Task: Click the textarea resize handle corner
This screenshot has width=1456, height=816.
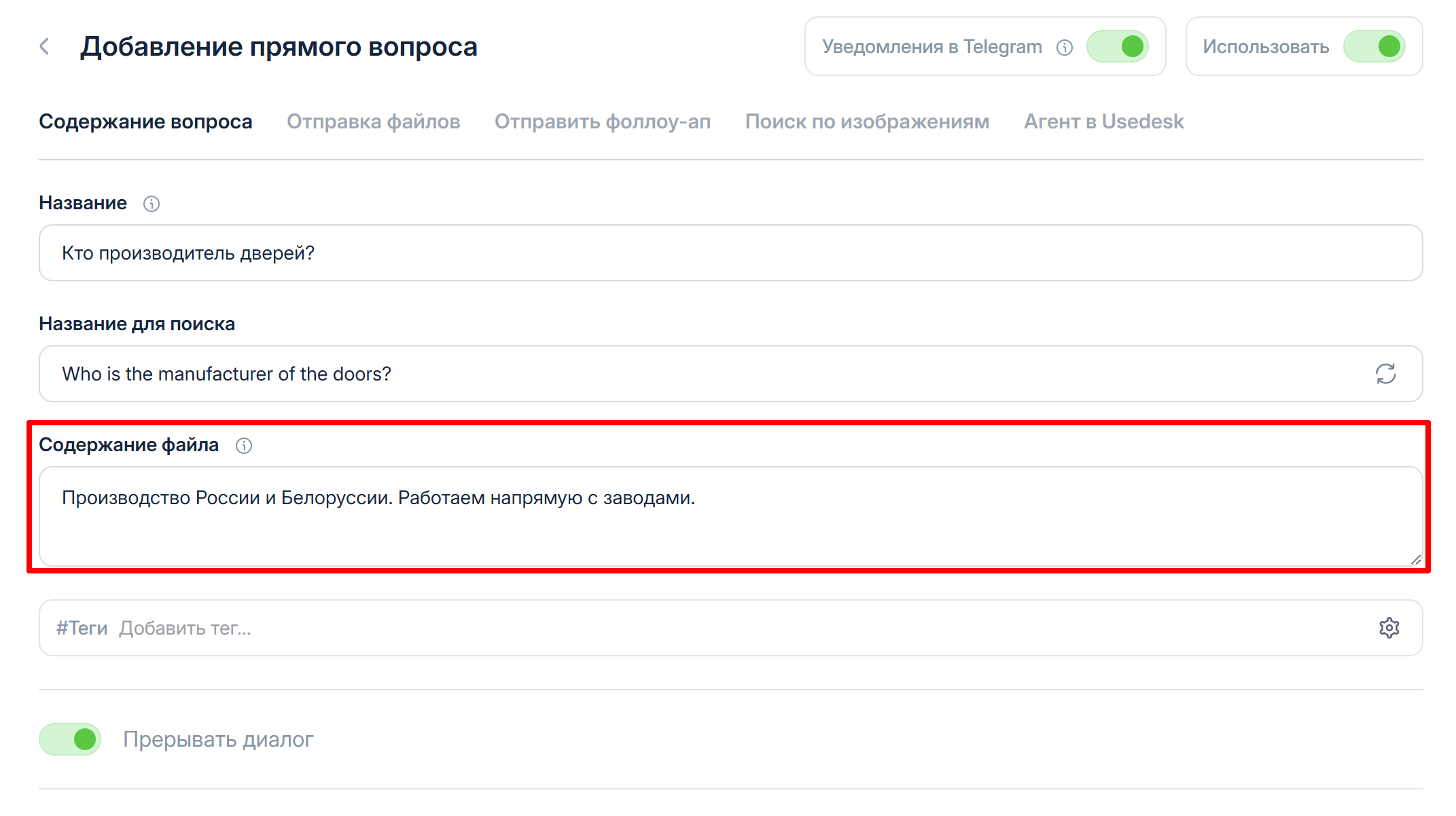Action: (1415, 560)
